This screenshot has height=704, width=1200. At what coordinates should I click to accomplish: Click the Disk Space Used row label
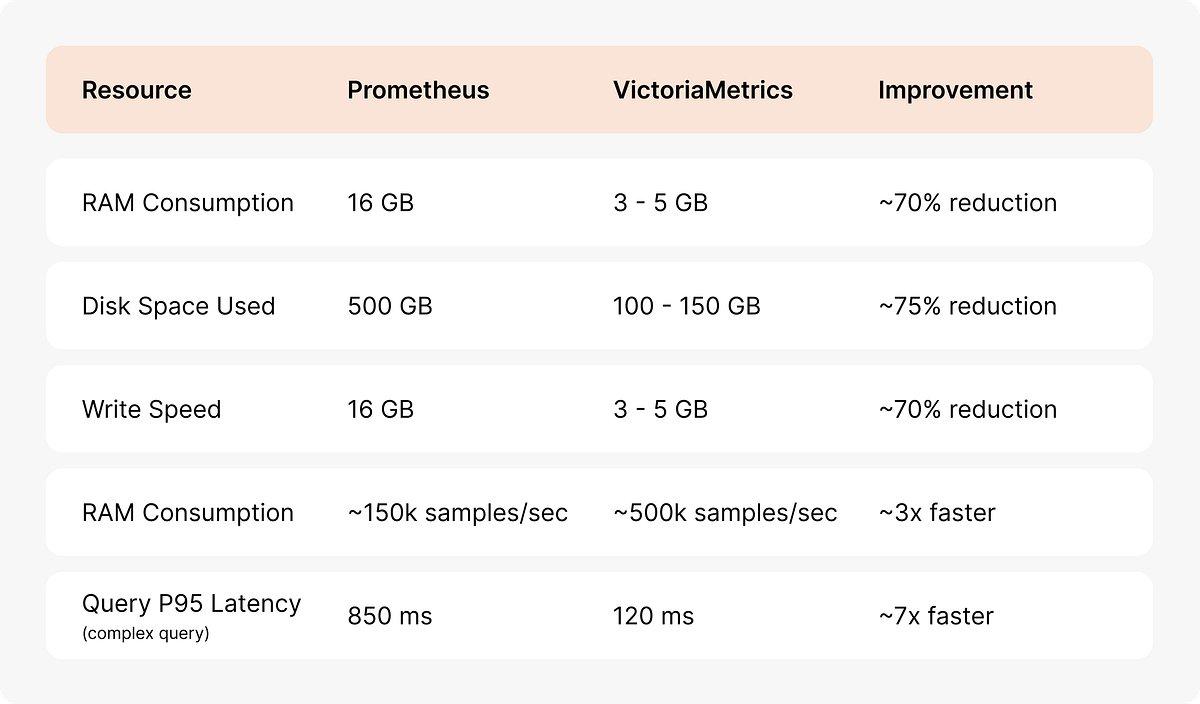178,306
